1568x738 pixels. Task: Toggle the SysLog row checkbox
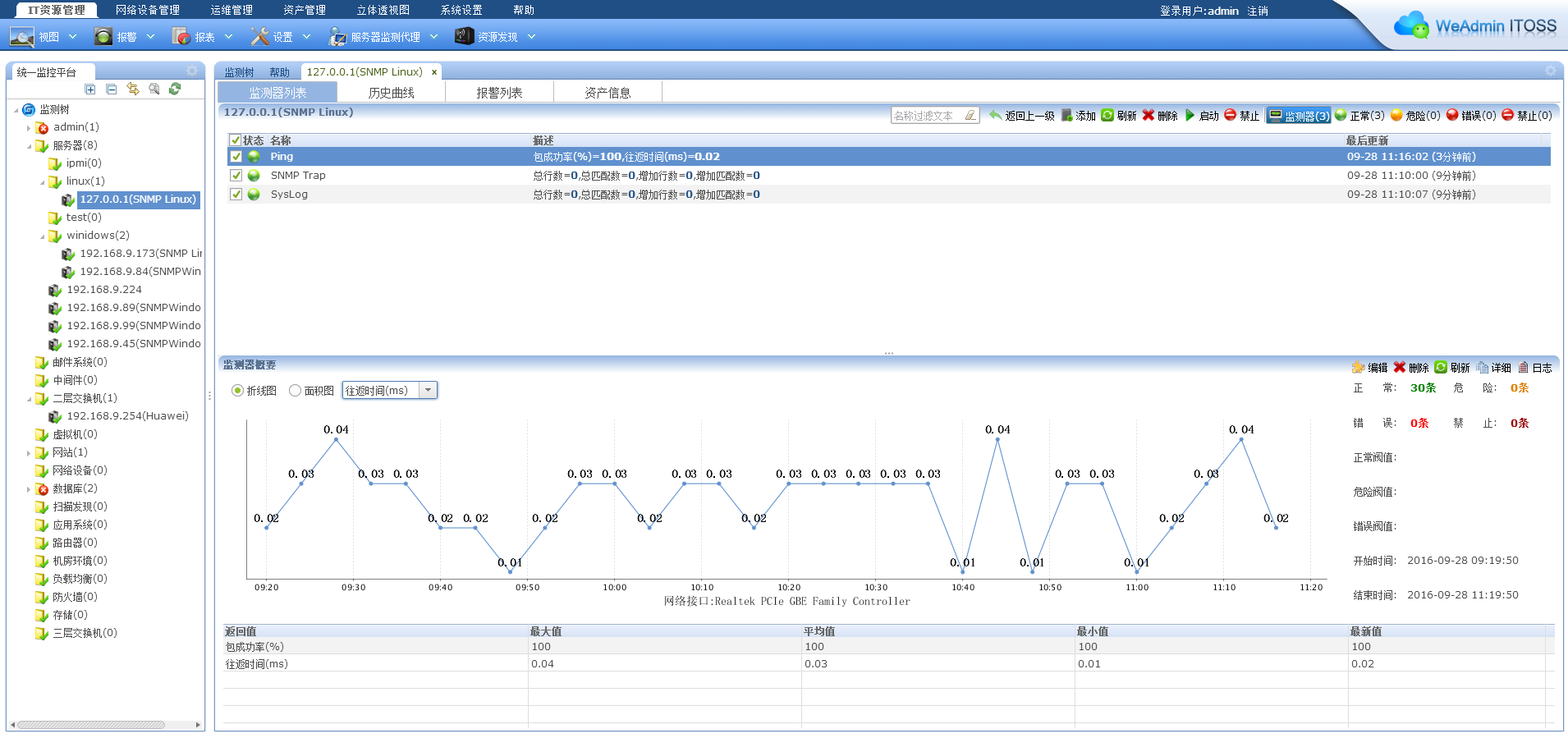[236, 195]
